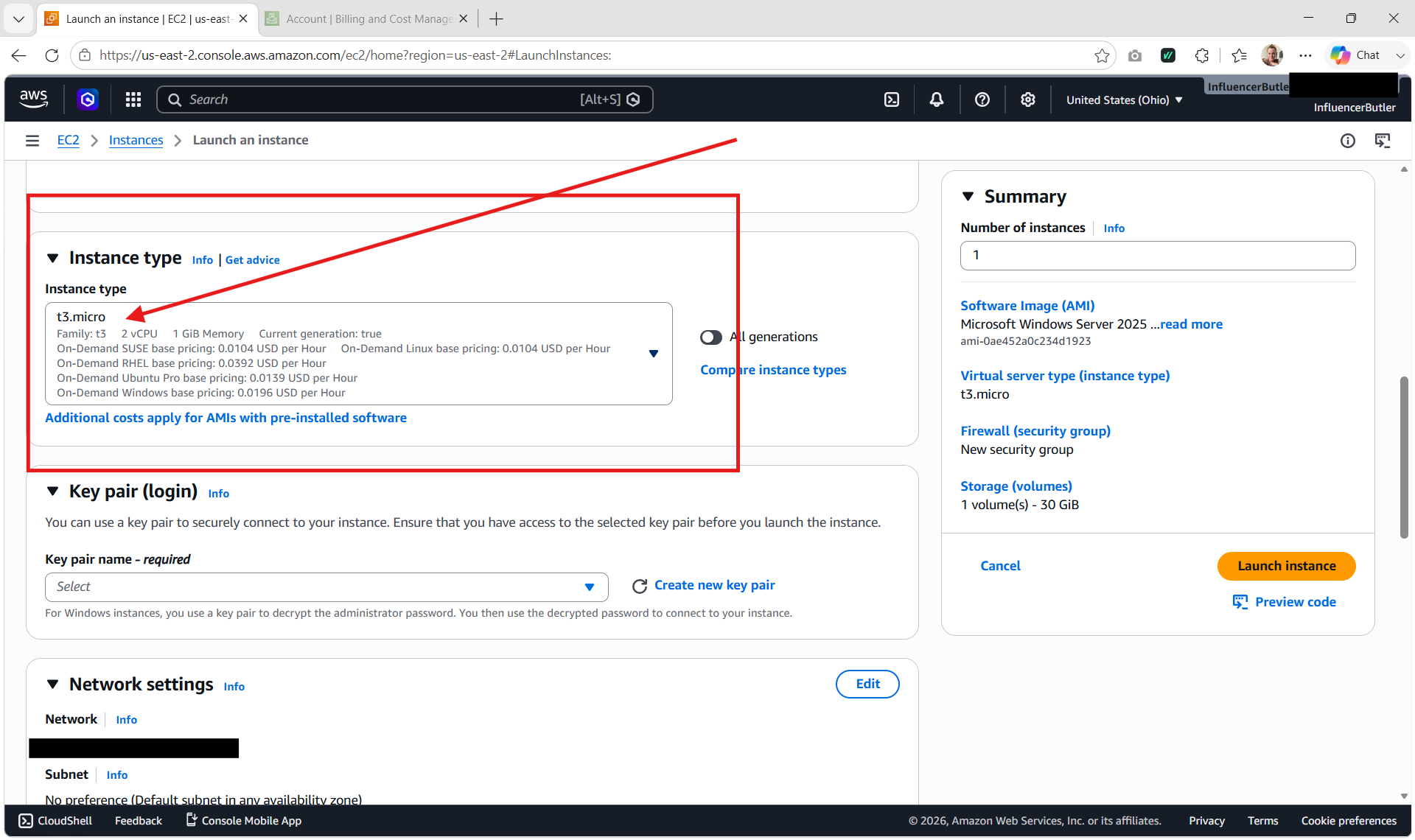This screenshot has width=1415, height=840.
Task: Toggle the side navigation hamburger menu
Action: click(32, 141)
